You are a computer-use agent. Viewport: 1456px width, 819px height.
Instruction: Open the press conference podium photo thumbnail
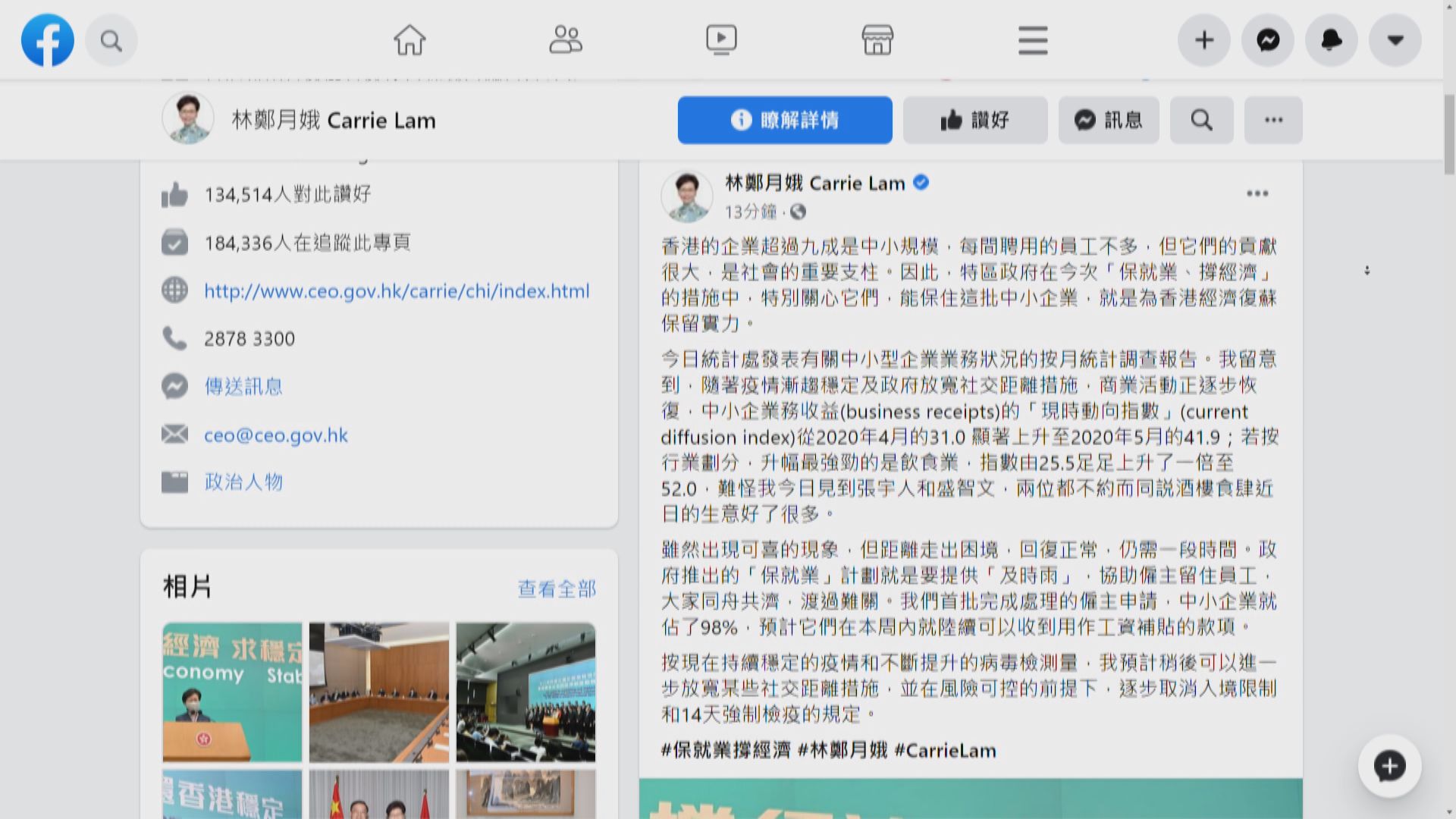pos(232,692)
